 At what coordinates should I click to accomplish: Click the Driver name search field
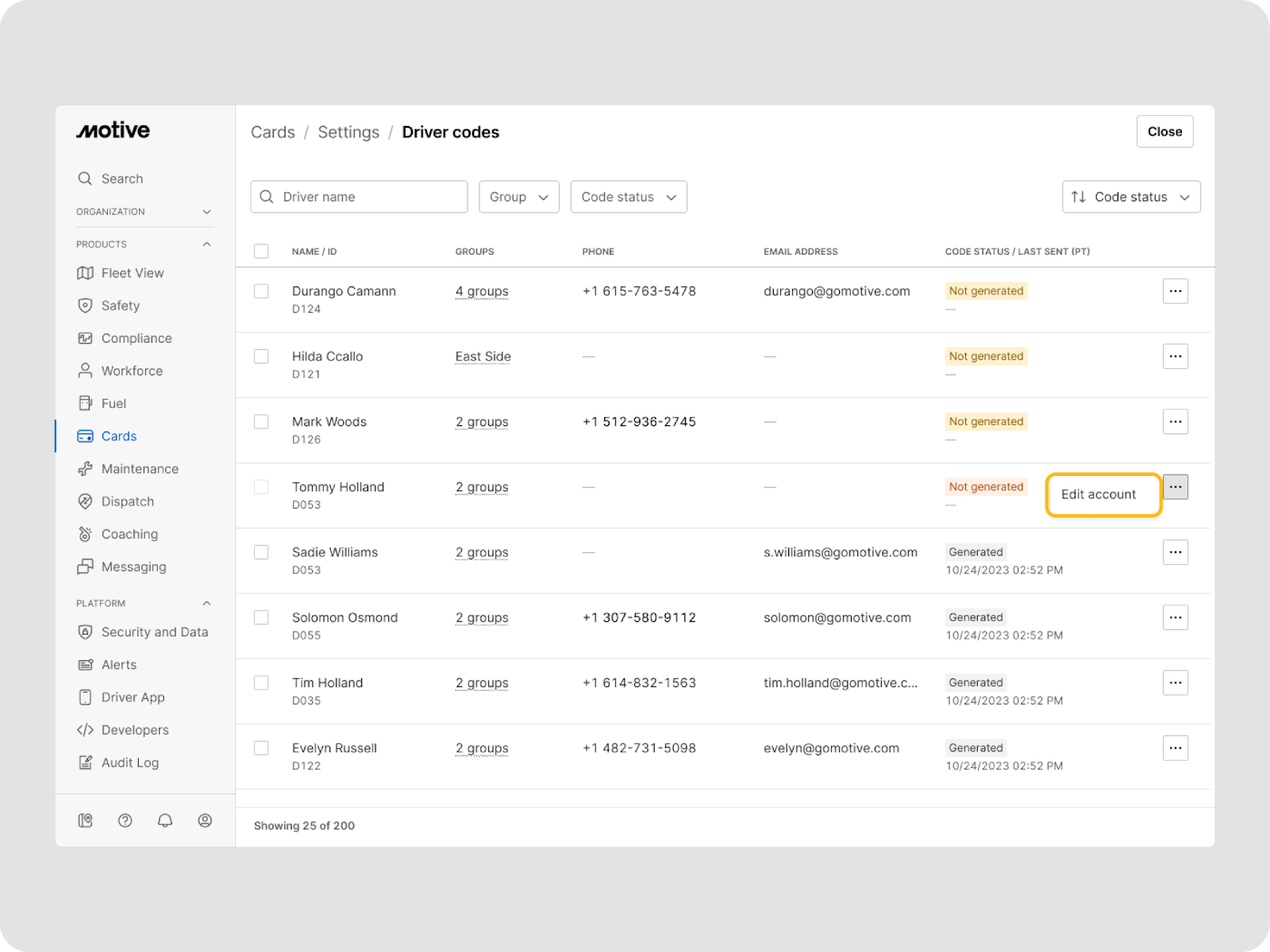360,197
